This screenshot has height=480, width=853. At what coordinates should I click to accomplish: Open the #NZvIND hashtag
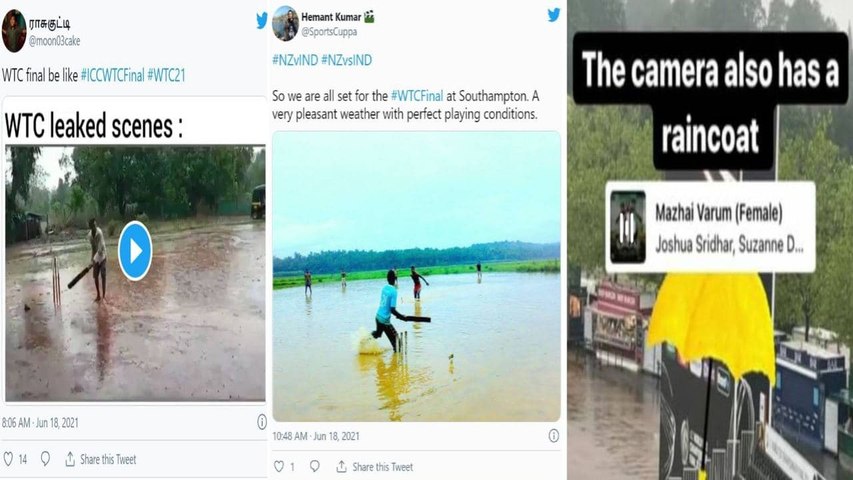[293, 60]
